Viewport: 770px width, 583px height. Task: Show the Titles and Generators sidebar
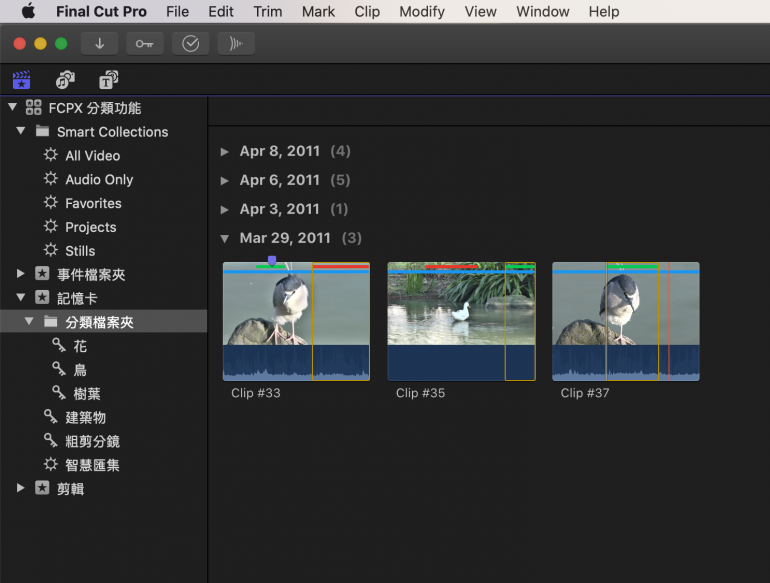point(108,80)
